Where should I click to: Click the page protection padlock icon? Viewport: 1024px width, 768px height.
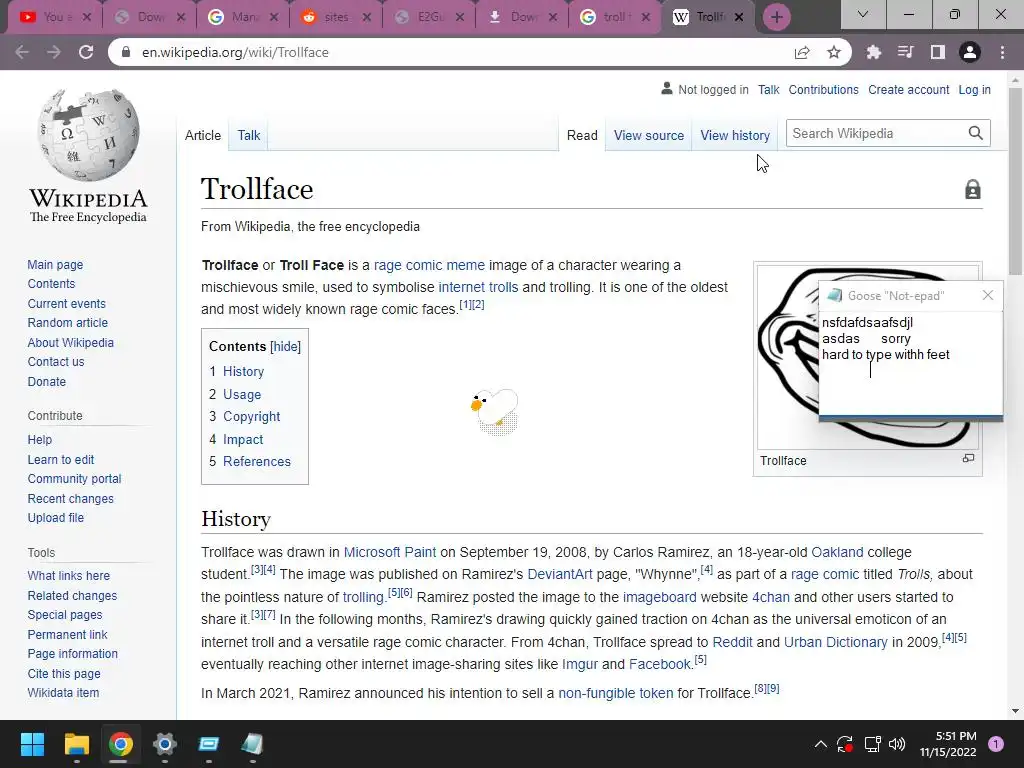(x=972, y=189)
